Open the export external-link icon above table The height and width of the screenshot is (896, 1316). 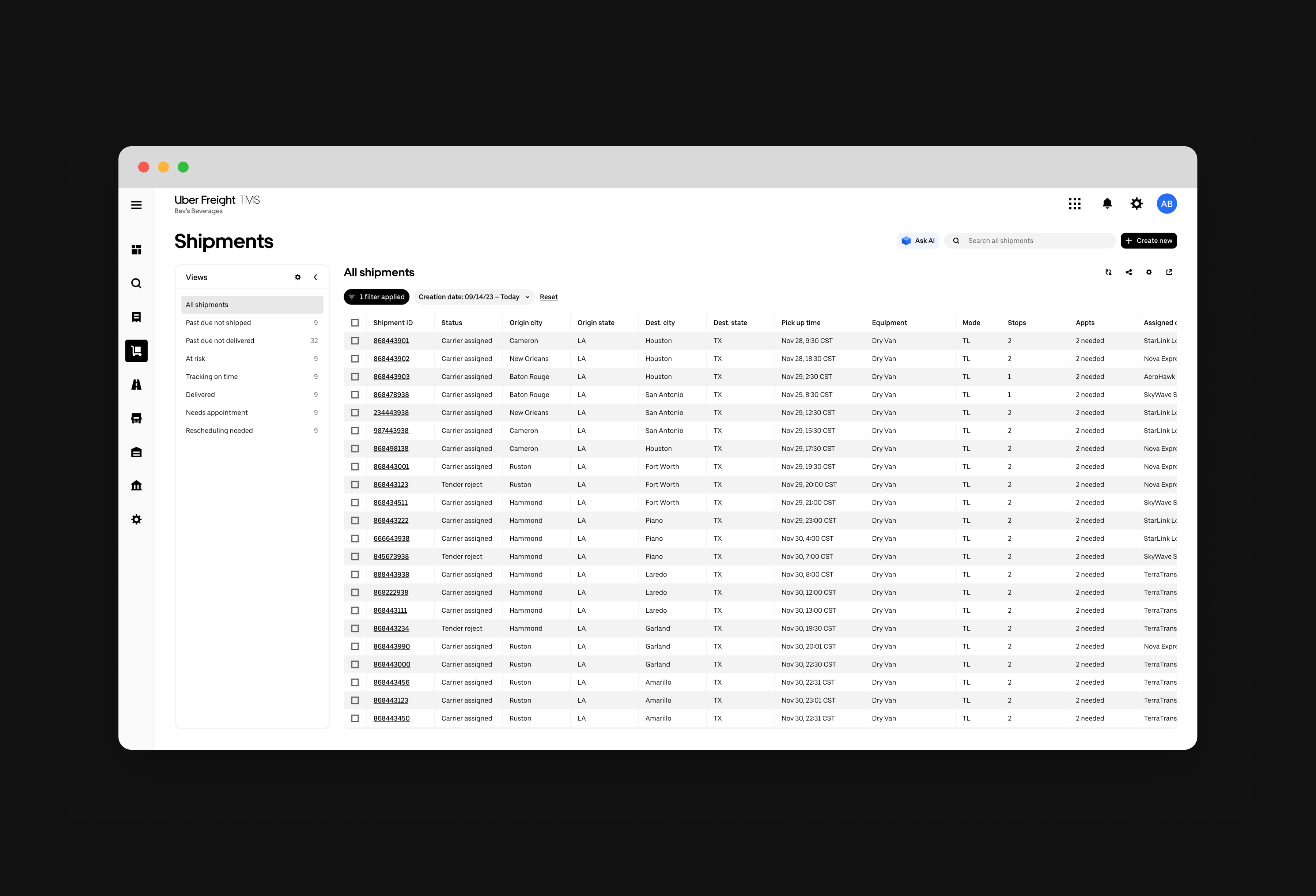1169,272
